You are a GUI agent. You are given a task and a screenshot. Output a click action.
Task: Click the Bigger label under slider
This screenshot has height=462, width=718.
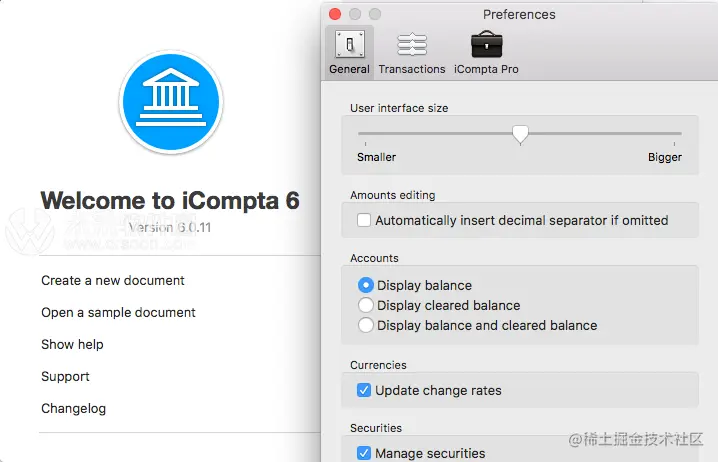point(665,157)
